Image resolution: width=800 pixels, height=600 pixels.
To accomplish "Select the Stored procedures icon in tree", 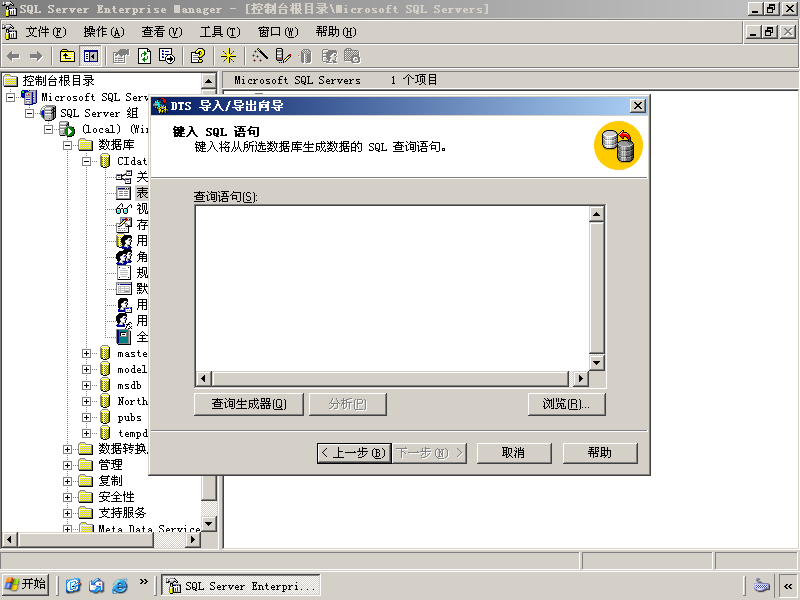I will (x=123, y=224).
